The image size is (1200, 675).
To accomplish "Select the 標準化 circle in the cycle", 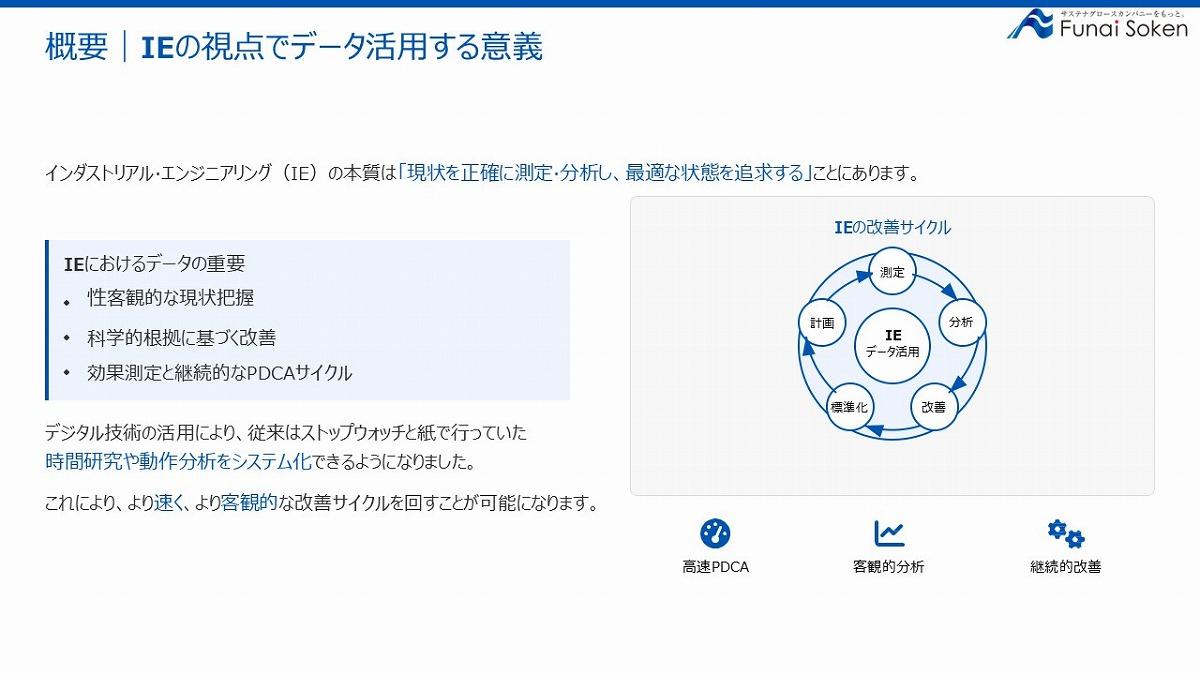I will point(850,407).
